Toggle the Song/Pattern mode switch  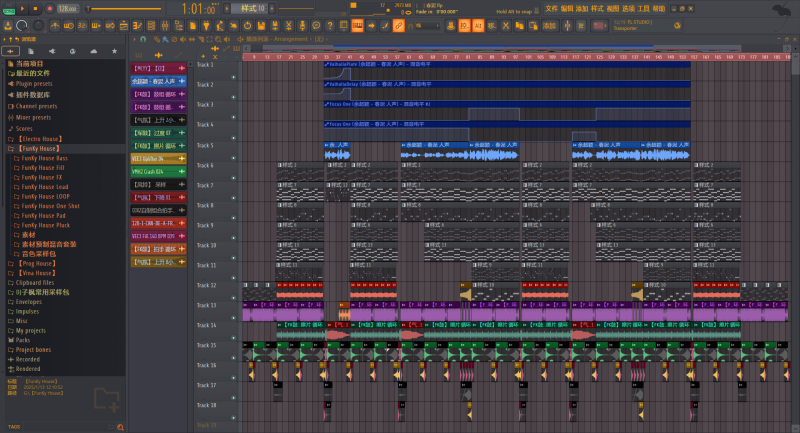tap(7, 8)
